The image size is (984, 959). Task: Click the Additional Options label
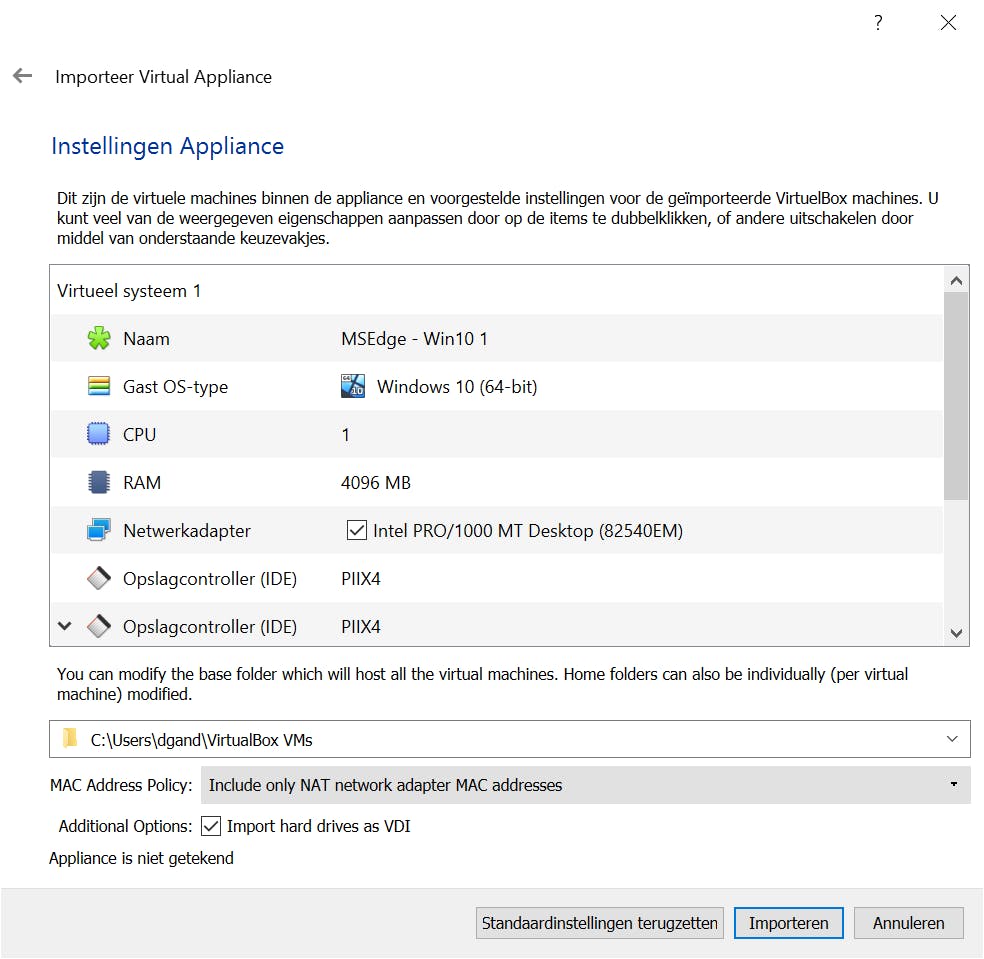[x=126, y=826]
